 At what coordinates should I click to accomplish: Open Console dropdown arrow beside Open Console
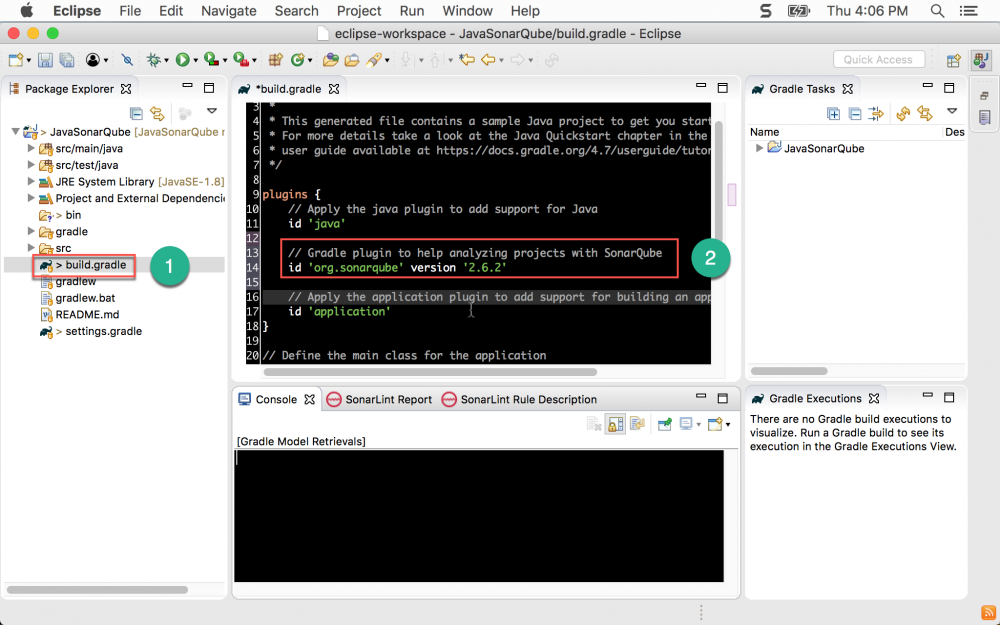728,425
